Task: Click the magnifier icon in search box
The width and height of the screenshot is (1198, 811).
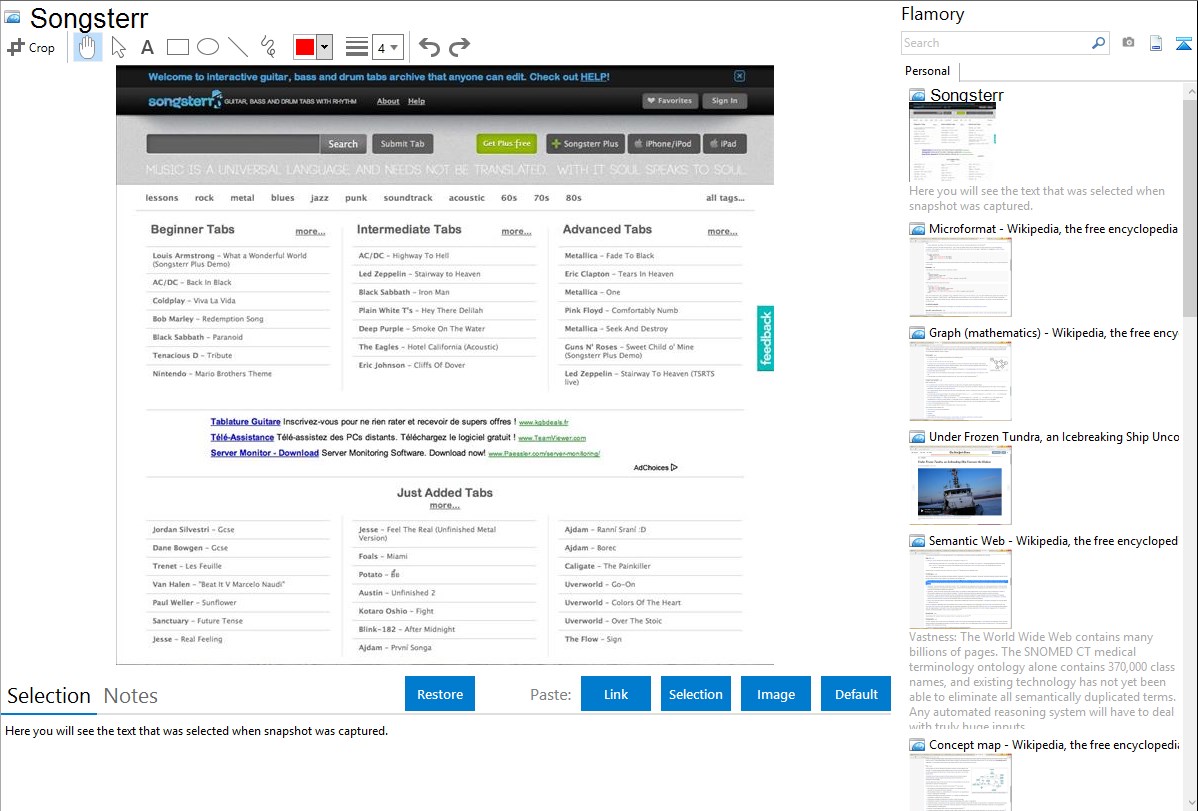Action: 1098,43
